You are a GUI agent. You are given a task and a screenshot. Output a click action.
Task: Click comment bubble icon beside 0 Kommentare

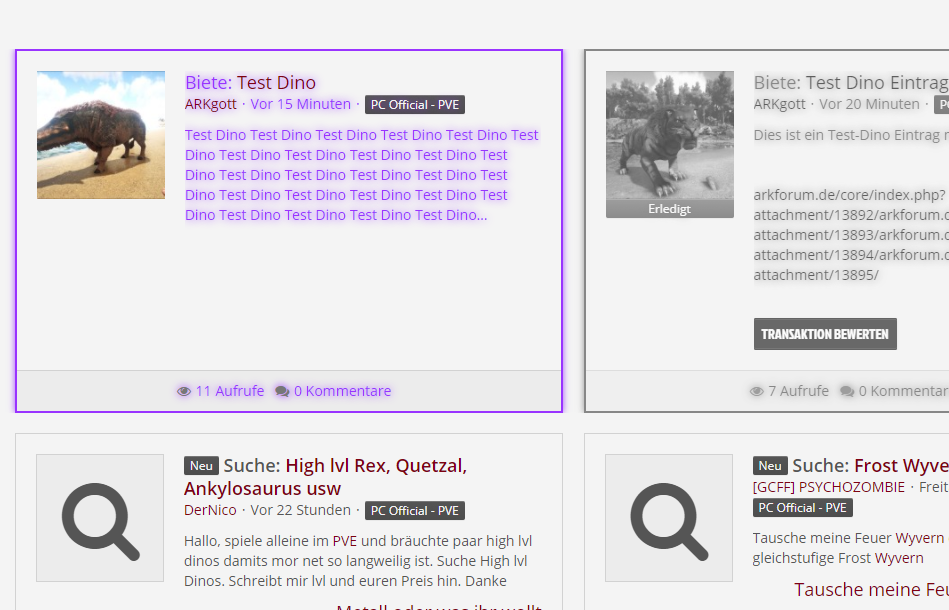(x=282, y=391)
